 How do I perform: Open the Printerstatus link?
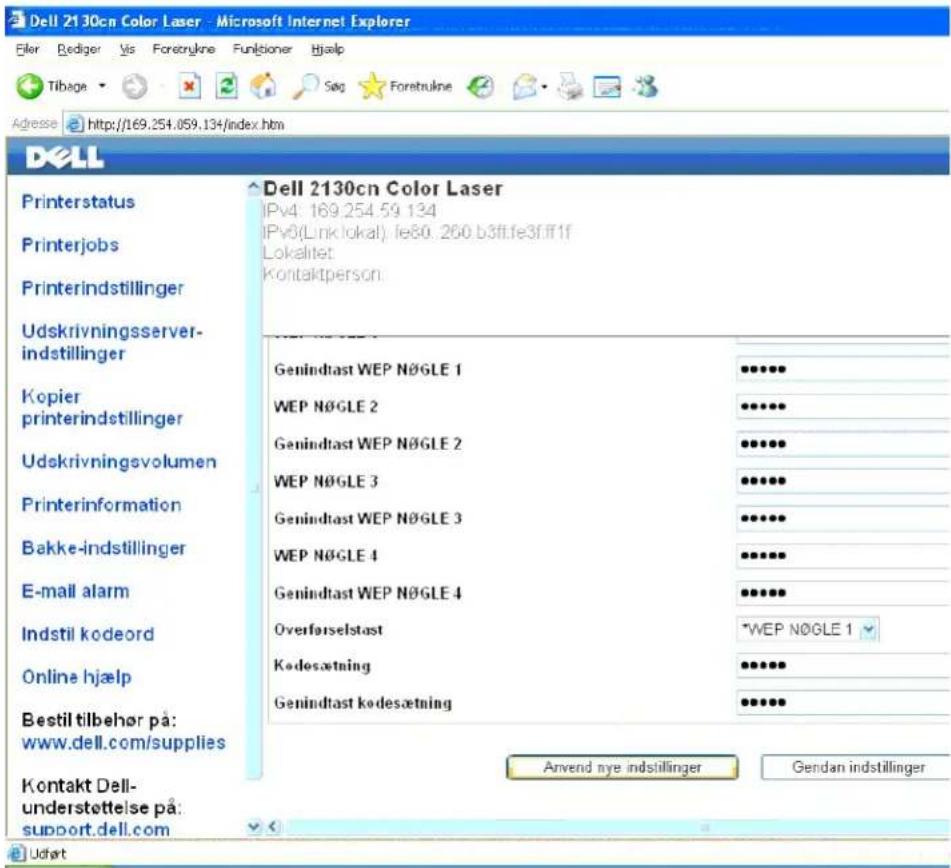tap(78, 201)
